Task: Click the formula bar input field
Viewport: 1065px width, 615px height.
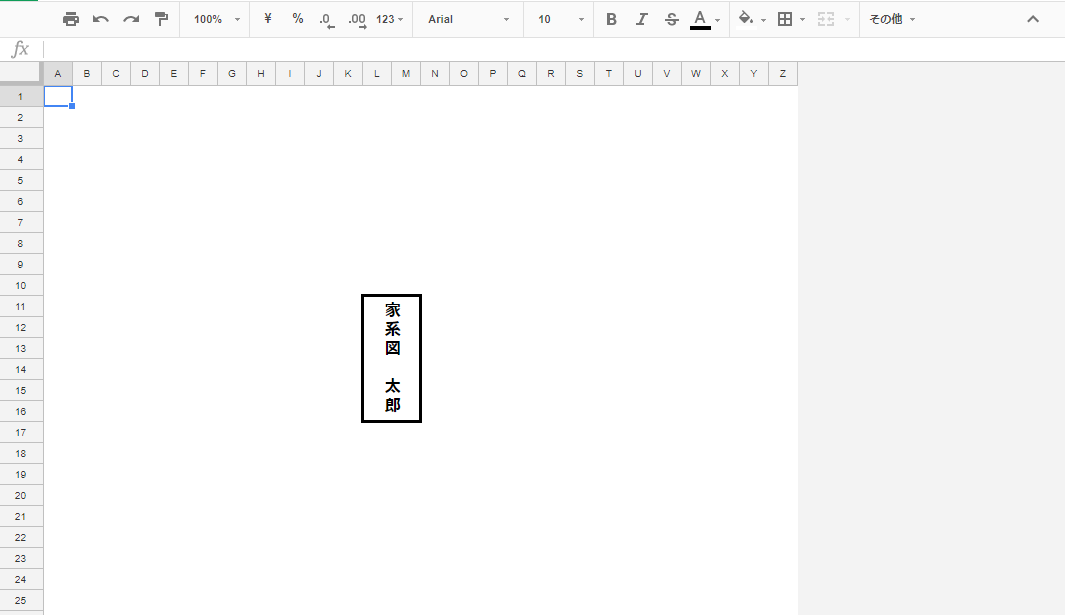Action: [550, 50]
